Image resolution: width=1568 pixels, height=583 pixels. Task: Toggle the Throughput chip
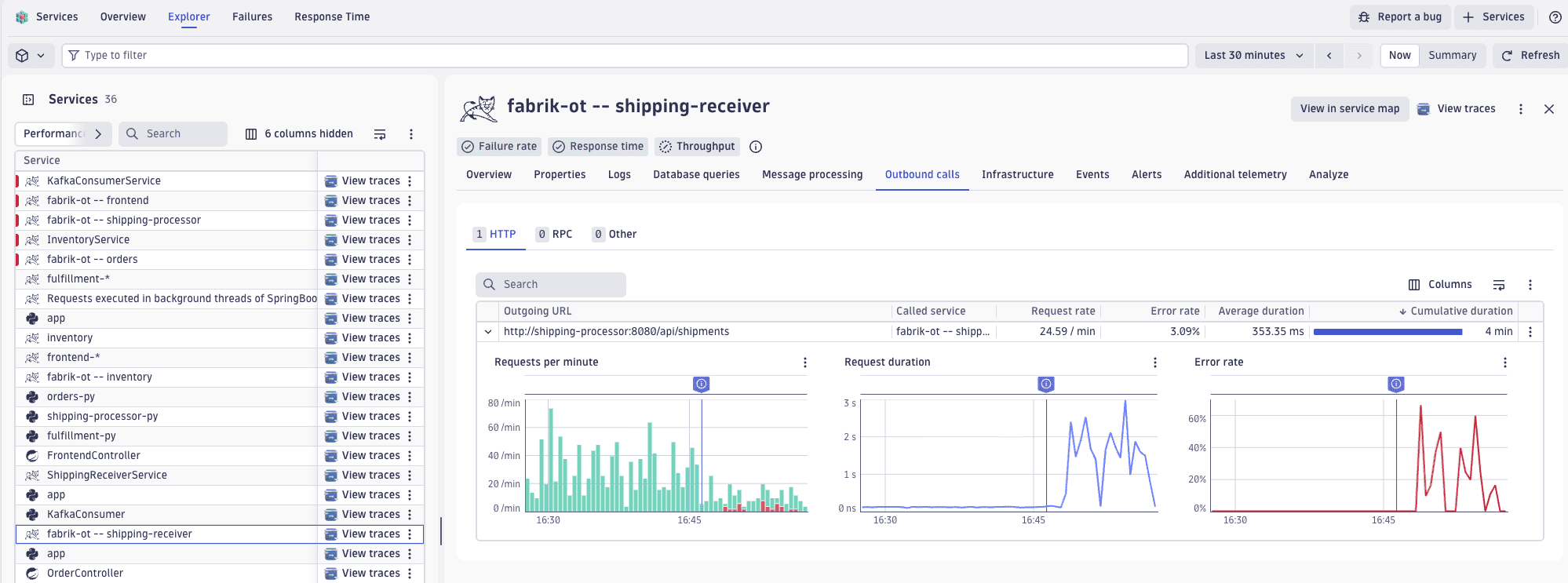point(697,147)
